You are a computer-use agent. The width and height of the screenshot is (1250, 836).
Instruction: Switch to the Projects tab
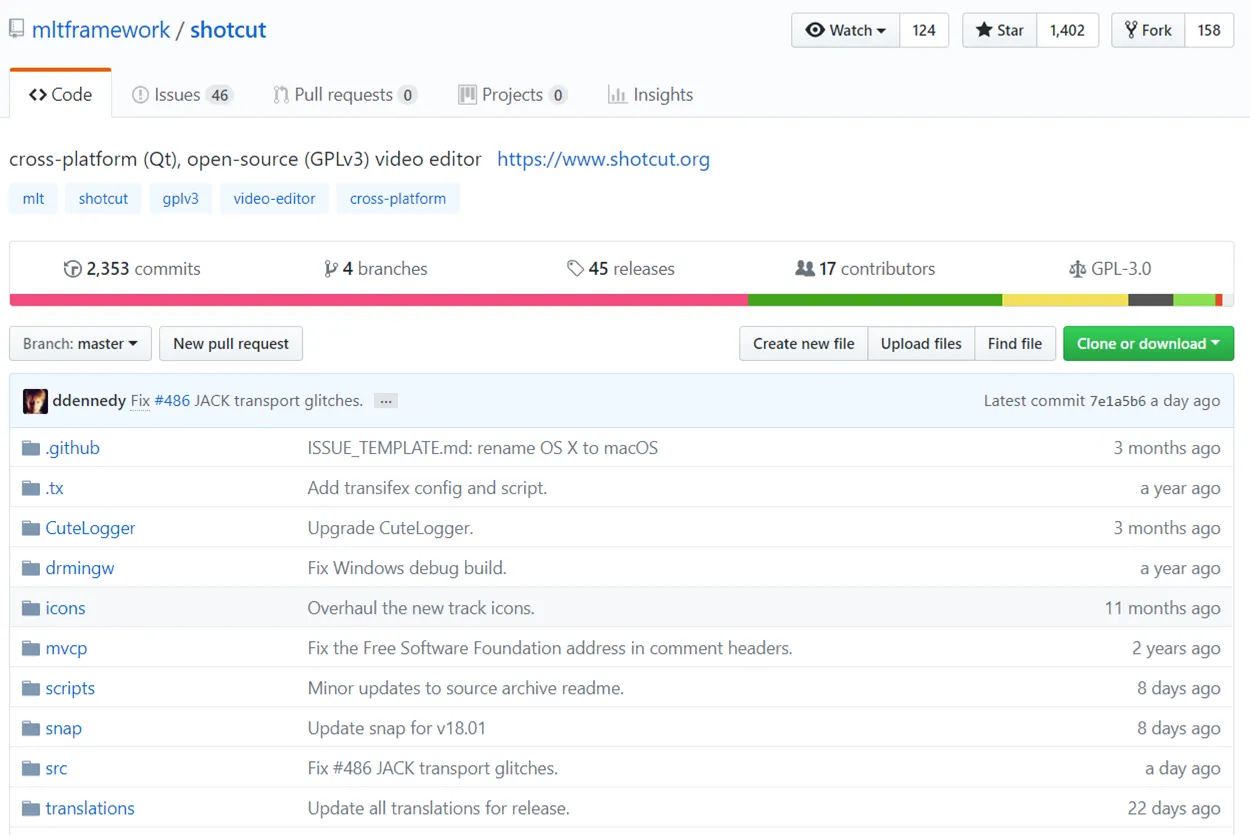pos(512,95)
